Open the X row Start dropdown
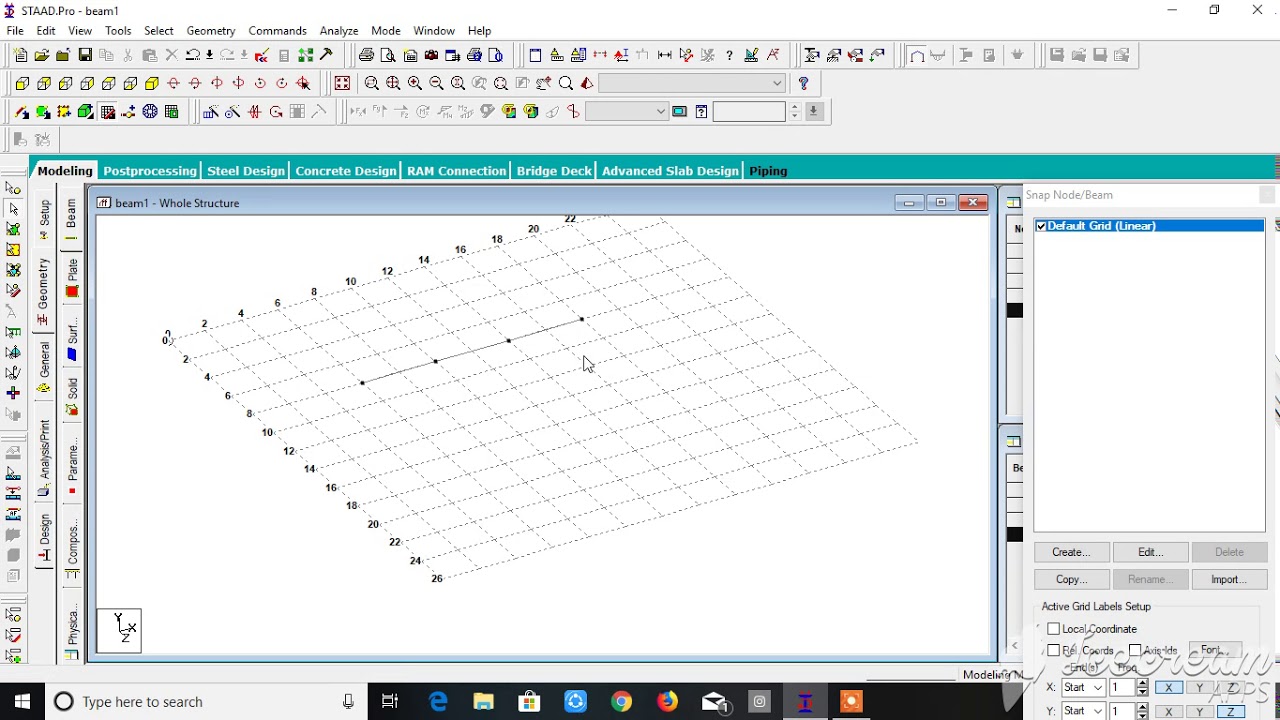Image resolution: width=1280 pixels, height=720 pixels. (x=1083, y=688)
